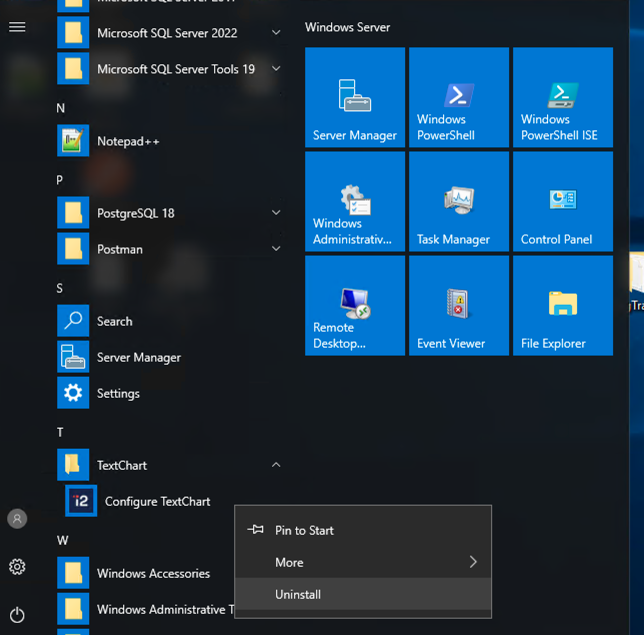
Task: Click the Configure TextChart label
Action: click(158, 502)
